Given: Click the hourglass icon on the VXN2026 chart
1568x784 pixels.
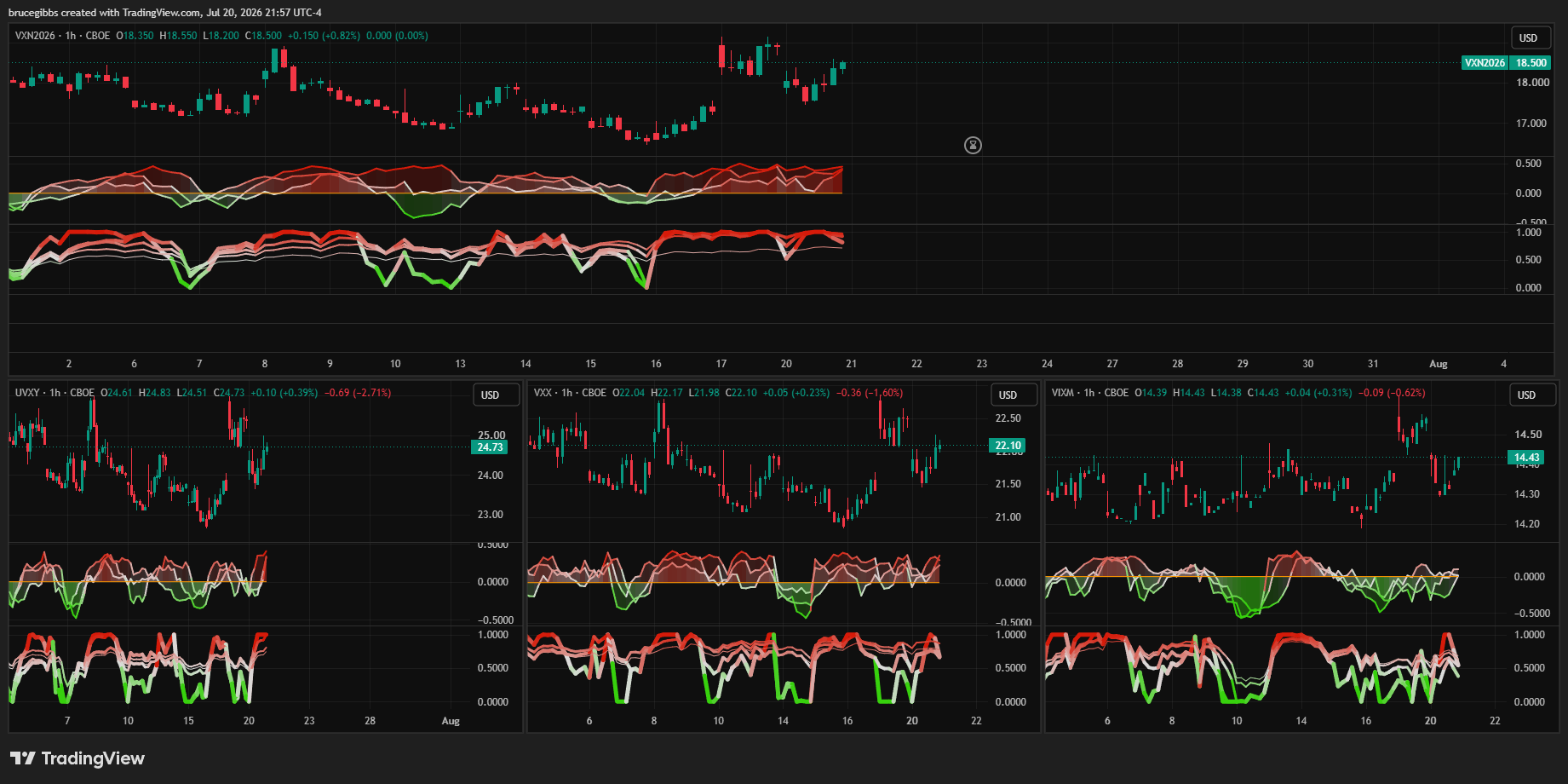Looking at the screenshot, I should [x=973, y=146].
